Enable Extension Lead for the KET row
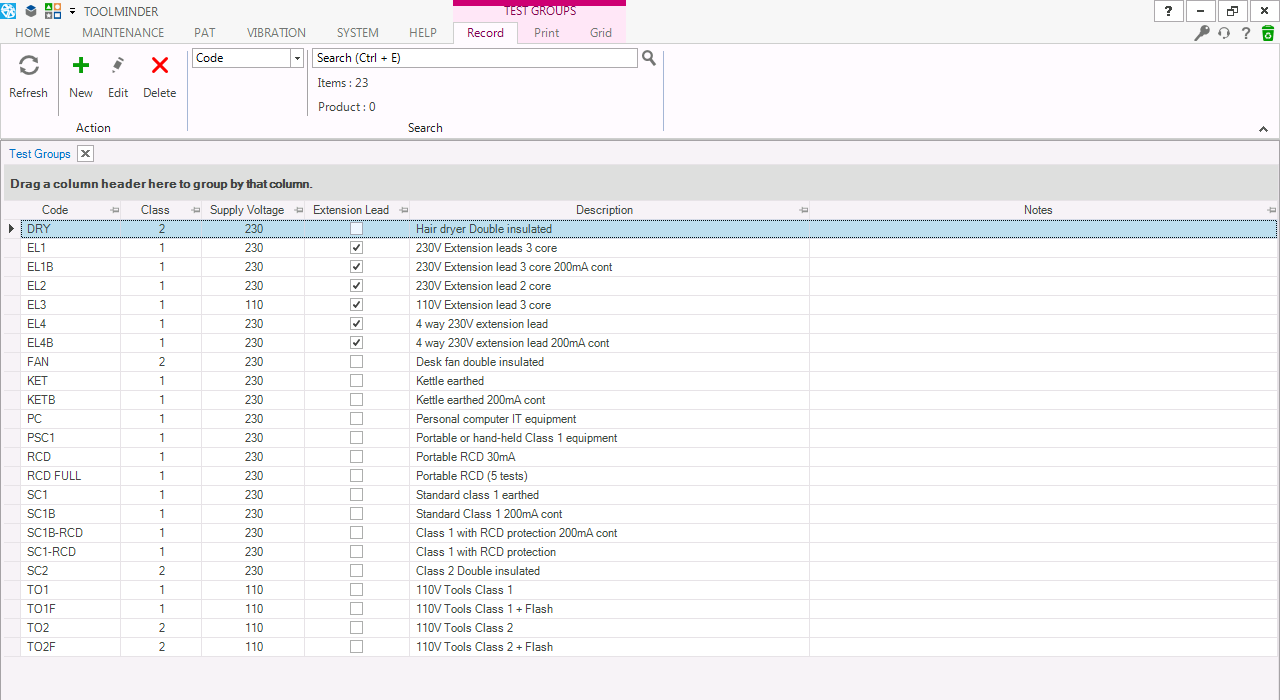 pos(357,381)
